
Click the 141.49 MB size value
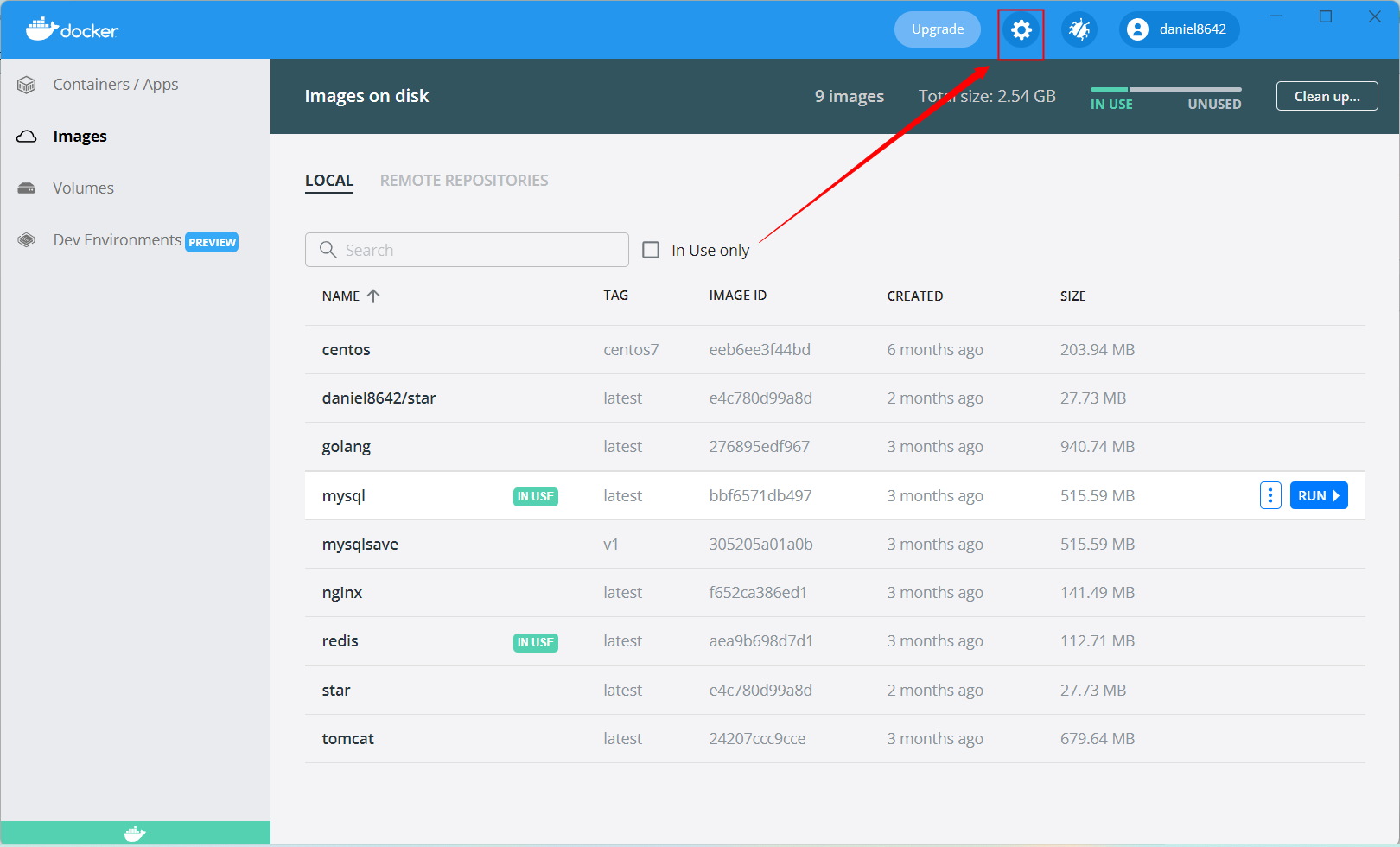(1098, 593)
